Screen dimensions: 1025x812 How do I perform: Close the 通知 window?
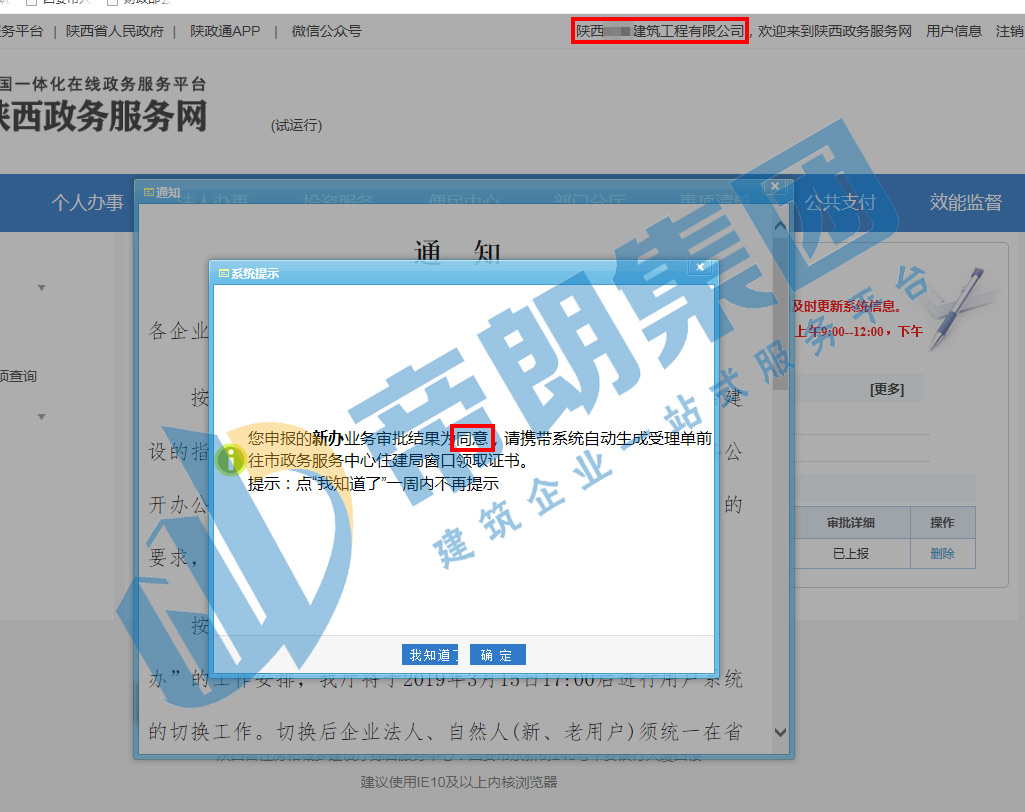pos(775,187)
